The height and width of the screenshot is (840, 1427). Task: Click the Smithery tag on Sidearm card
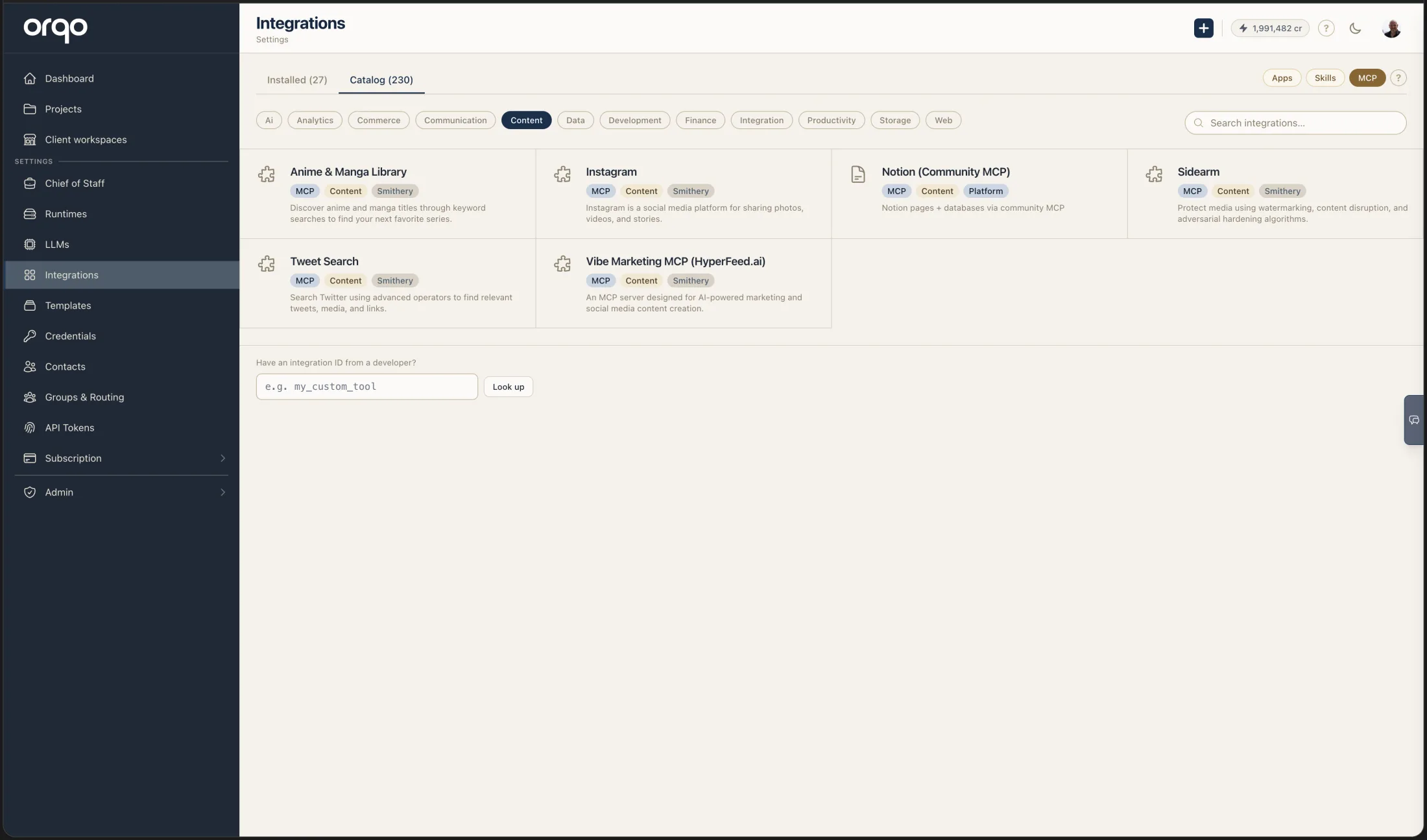pyautogui.click(x=1282, y=191)
